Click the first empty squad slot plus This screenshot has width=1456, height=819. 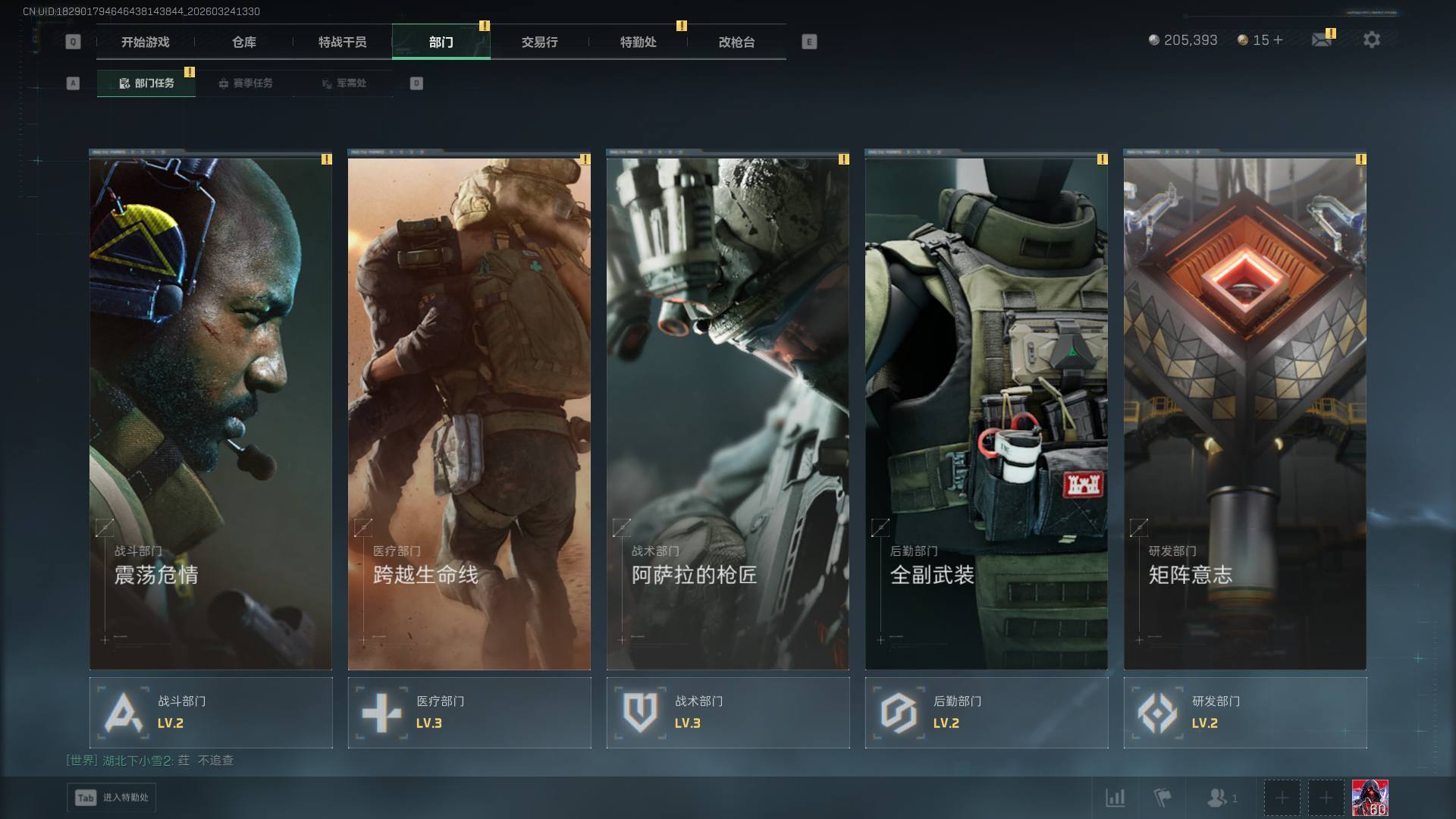tap(1282, 798)
